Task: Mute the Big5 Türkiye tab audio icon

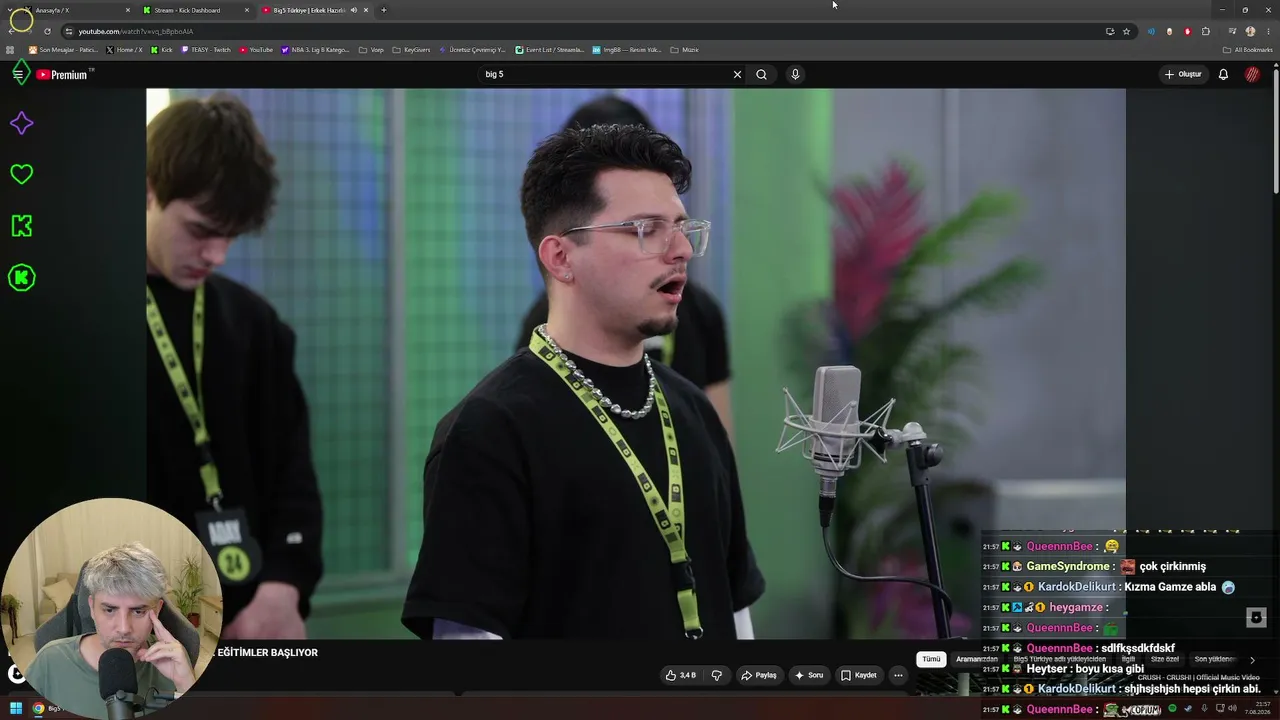Action: 353,10
